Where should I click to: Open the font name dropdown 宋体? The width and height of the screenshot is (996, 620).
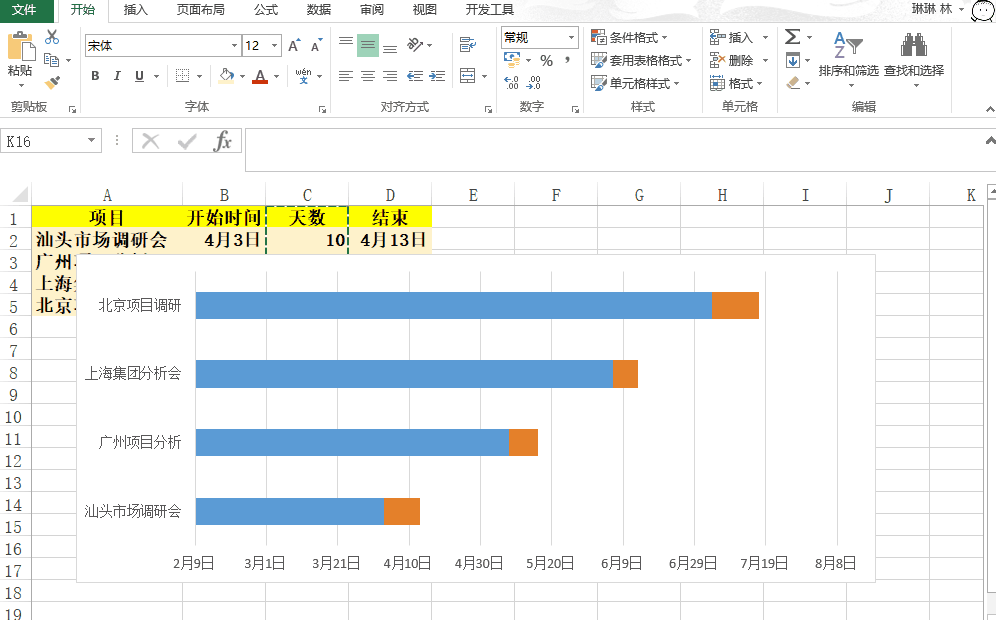click(x=234, y=46)
